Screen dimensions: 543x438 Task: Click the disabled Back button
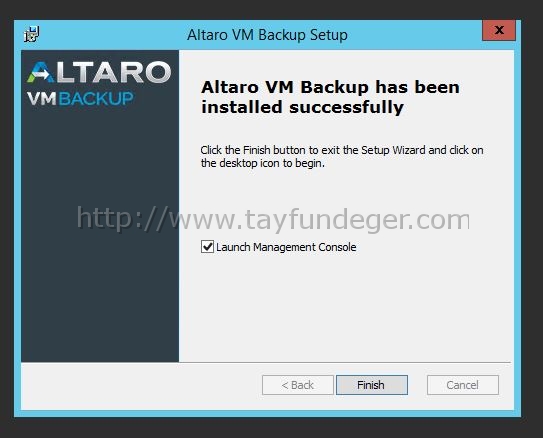(x=298, y=385)
